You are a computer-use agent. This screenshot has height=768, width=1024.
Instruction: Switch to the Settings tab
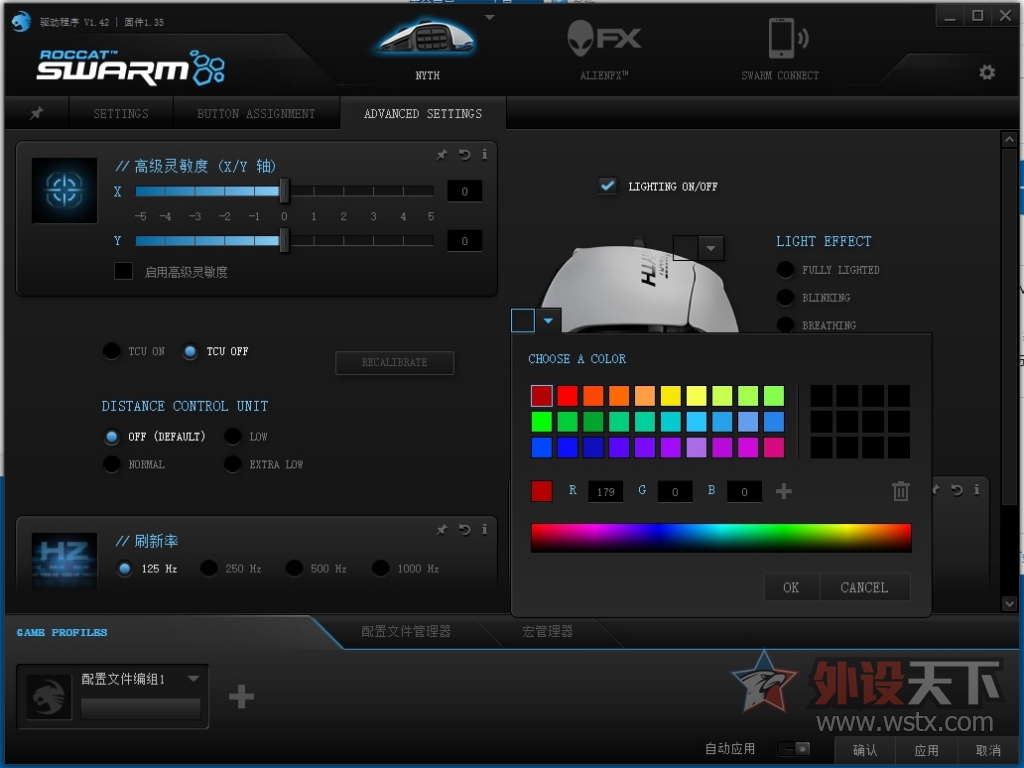tap(121, 114)
